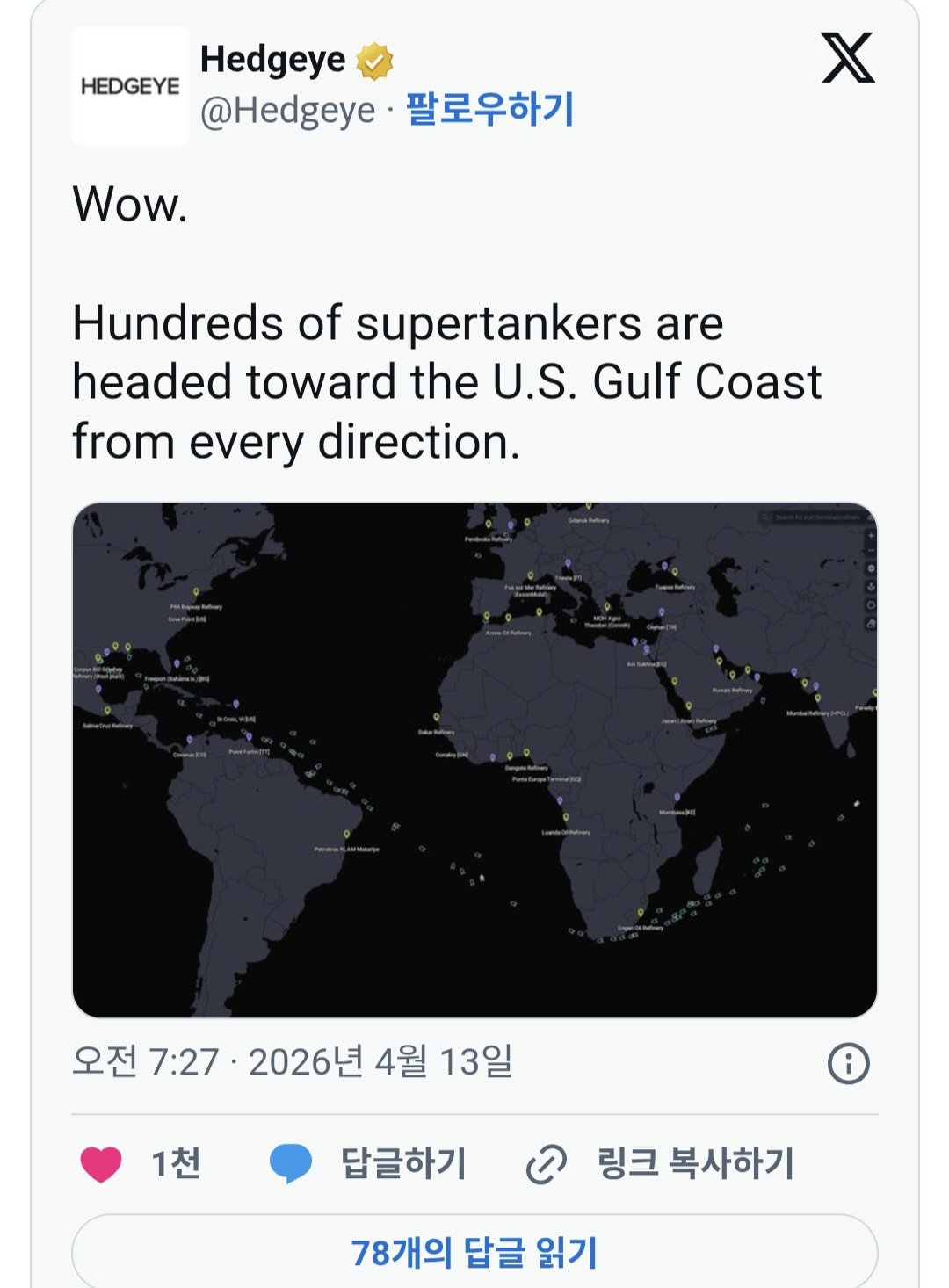The width and height of the screenshot is (949, 1288).
Task: Click the reply speech bubble icon
Action: [x=290, y=1163]
